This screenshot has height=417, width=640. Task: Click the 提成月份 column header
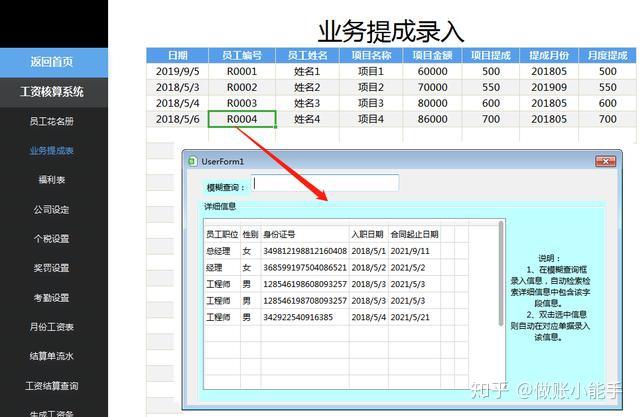[549, 55]
